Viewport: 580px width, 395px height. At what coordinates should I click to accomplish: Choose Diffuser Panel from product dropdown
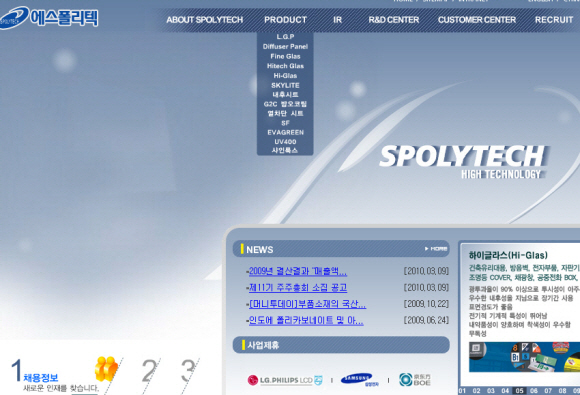tap(285, 47)
